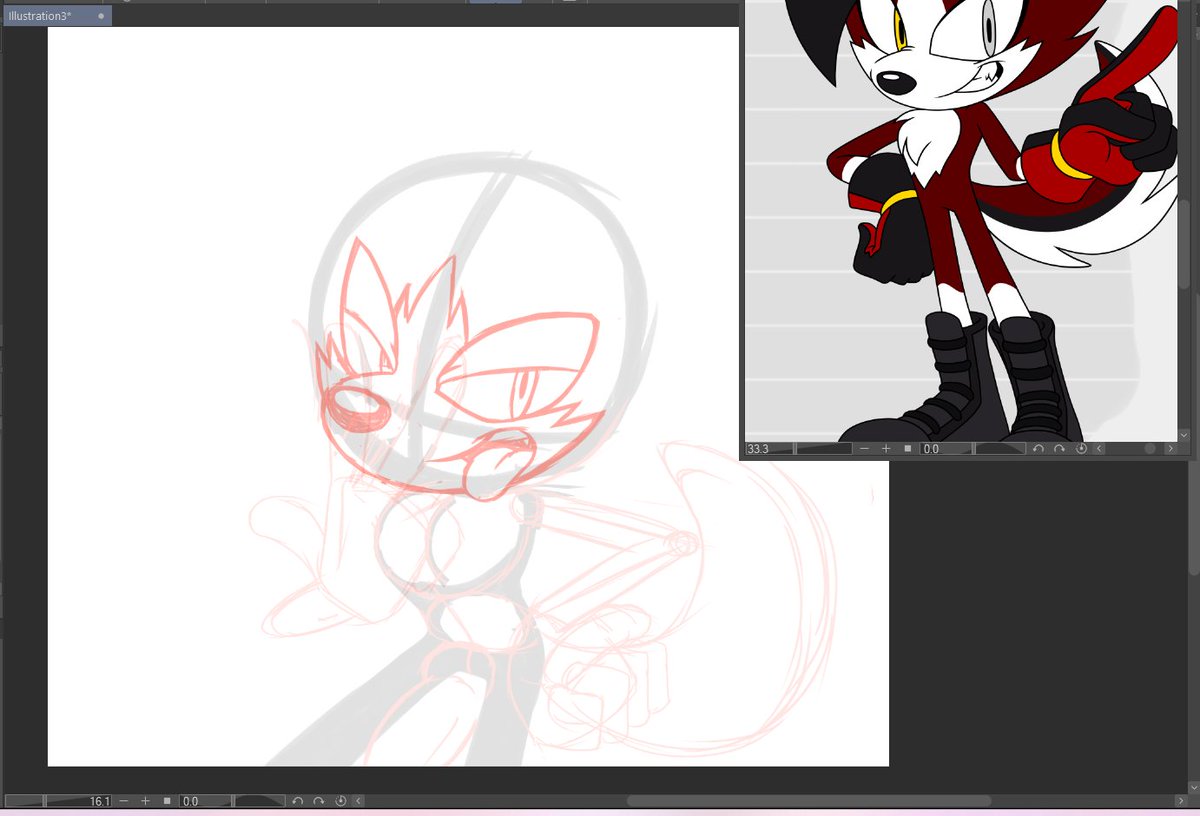Zoom in the reference sub view with plus

point(886,449)
